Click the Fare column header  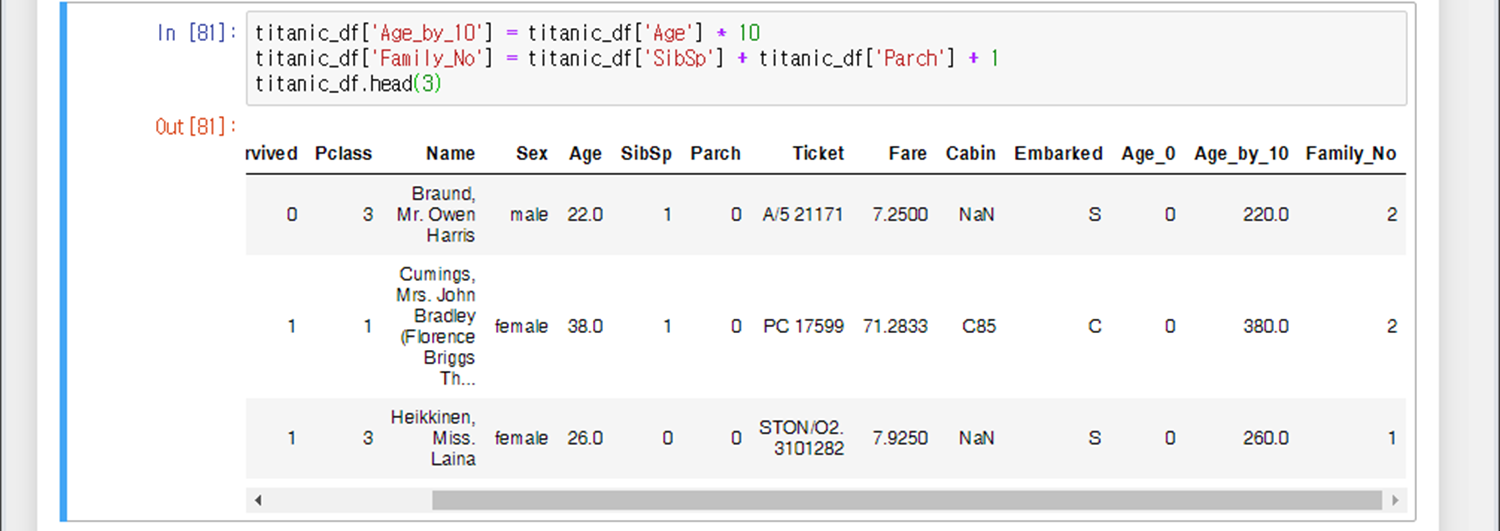pos(908,154)
